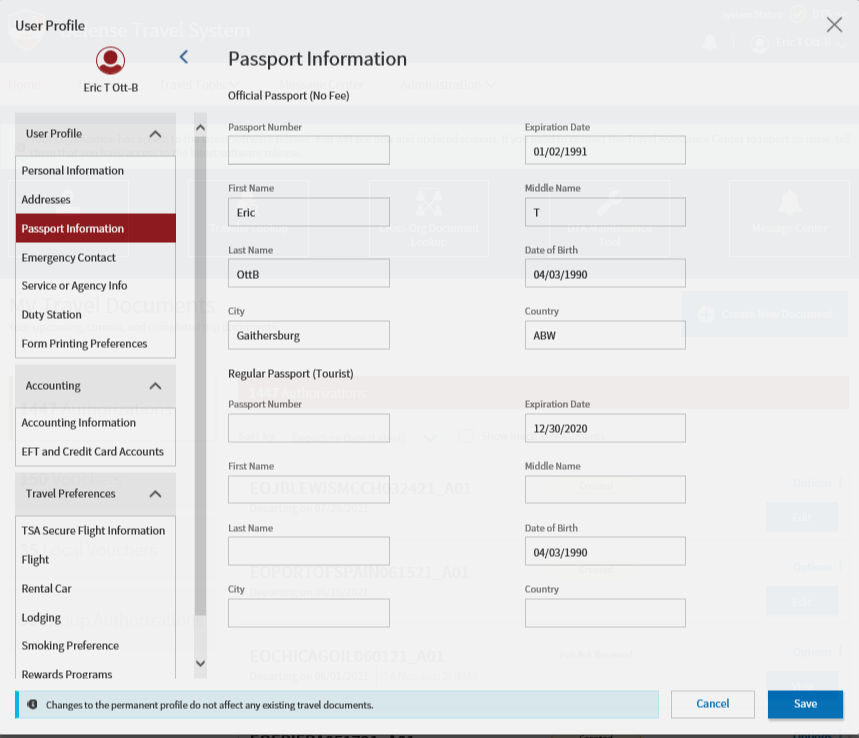Focus the Regular Passport Country field

pyautogui.click(x=605, y=613)
